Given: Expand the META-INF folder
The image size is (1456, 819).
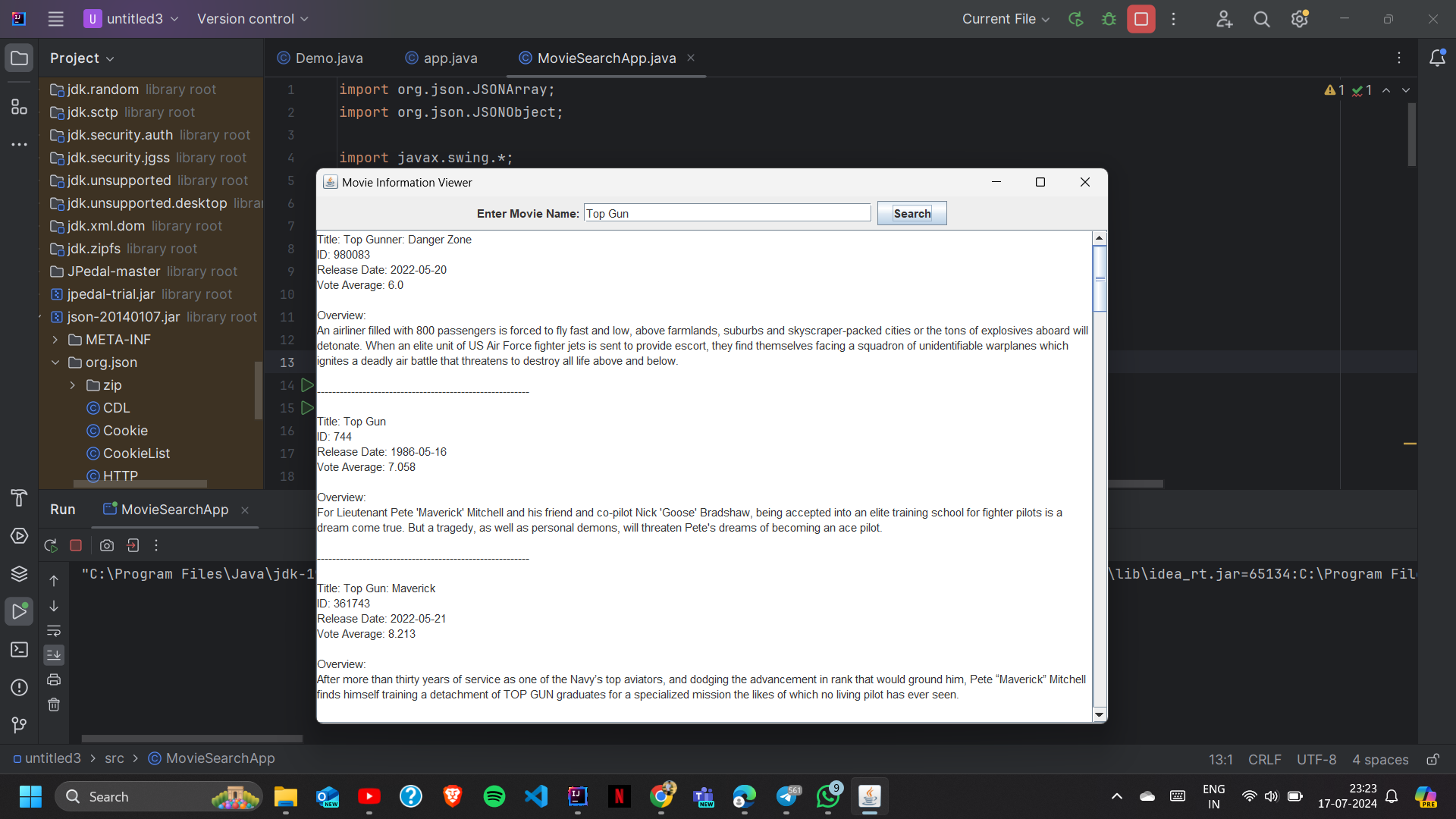Looking at the screenshot, I should [55, 340].
